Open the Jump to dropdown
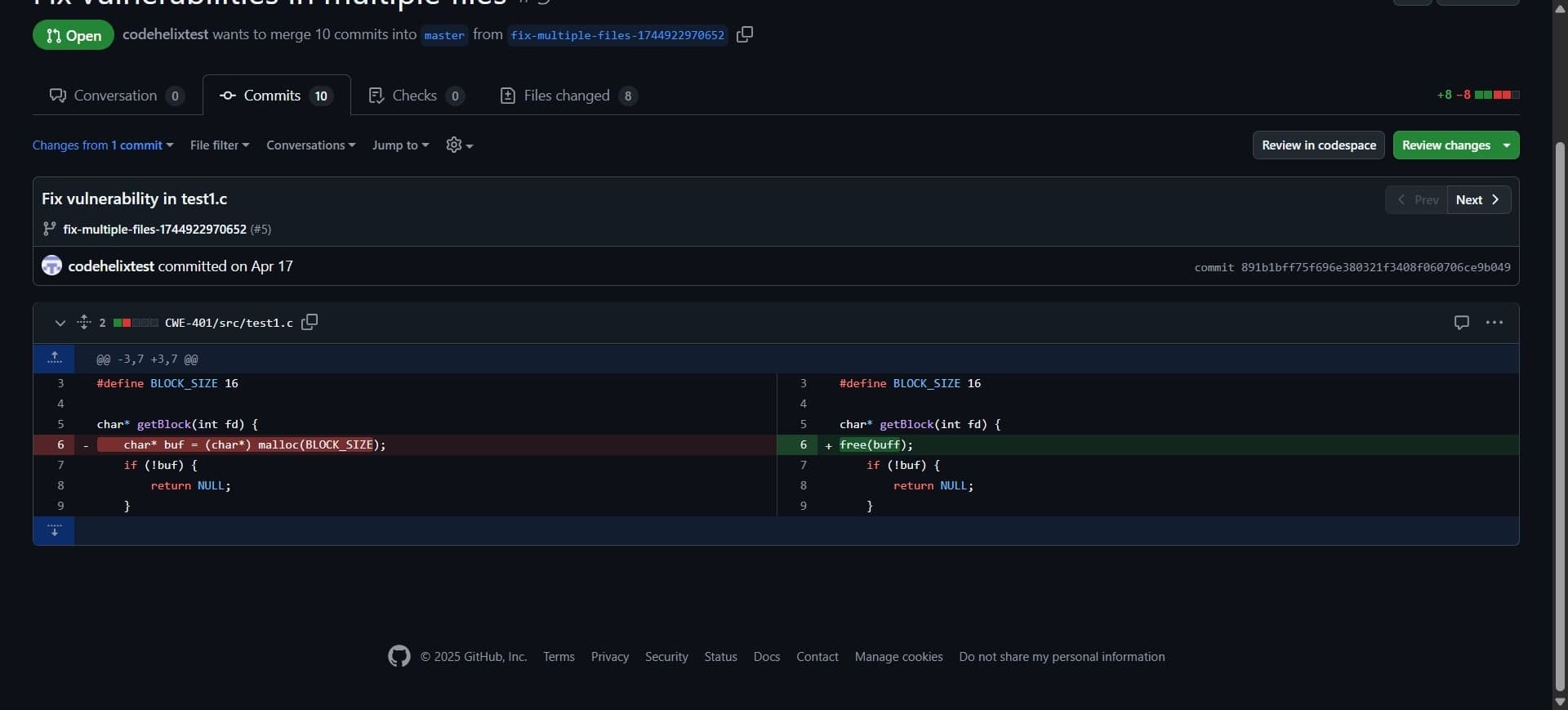1568x710 pixels. point(400,145)
